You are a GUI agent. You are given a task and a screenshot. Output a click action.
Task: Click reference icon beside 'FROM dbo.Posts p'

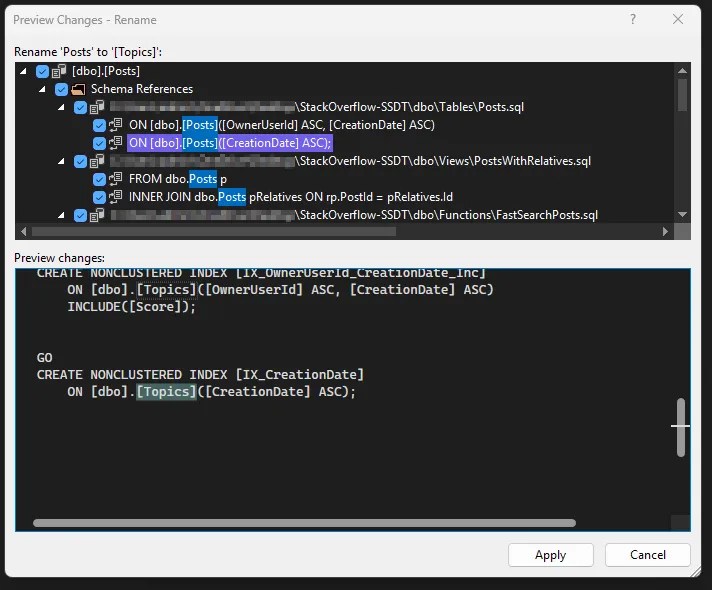[116, 179]
